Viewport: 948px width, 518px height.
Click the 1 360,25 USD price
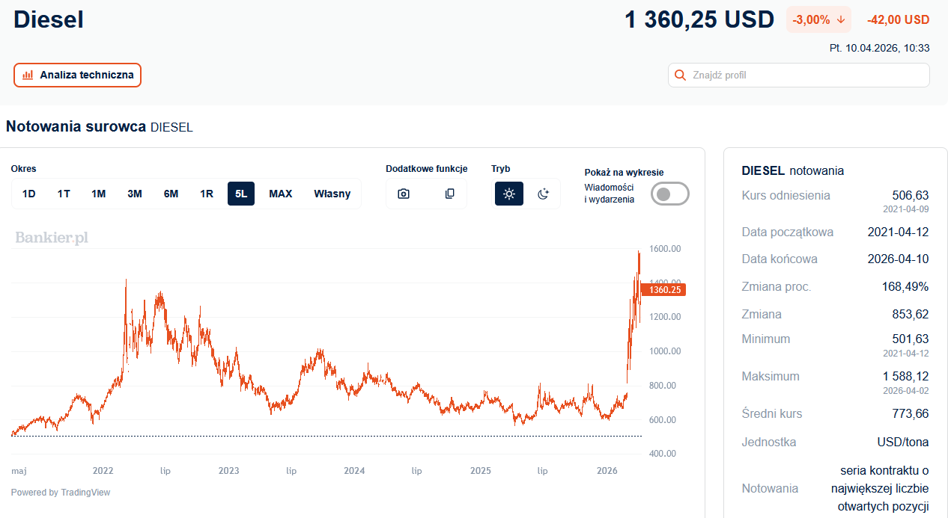(x=699, y=20)
